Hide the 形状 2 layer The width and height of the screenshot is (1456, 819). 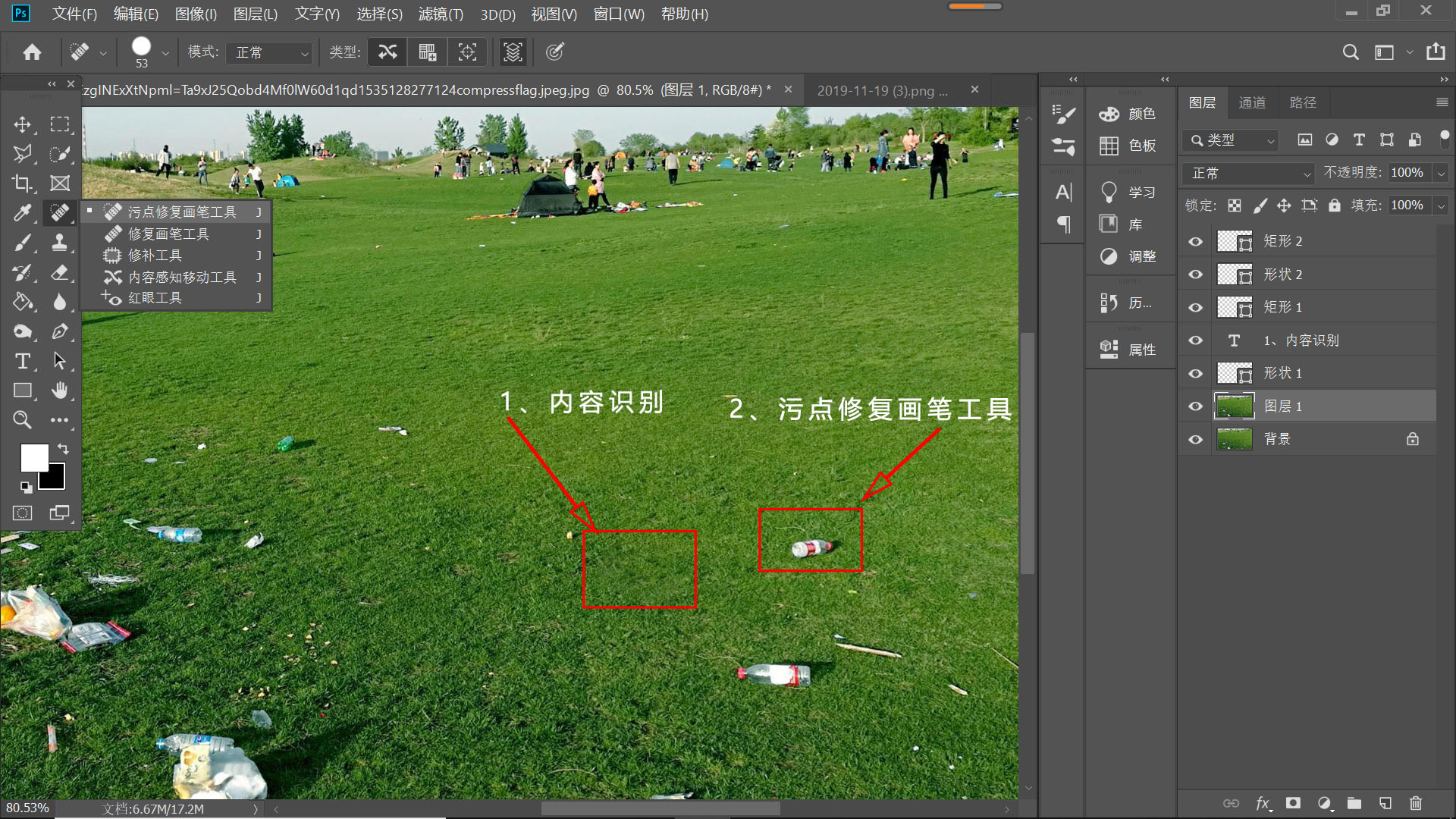(1196, 275)
